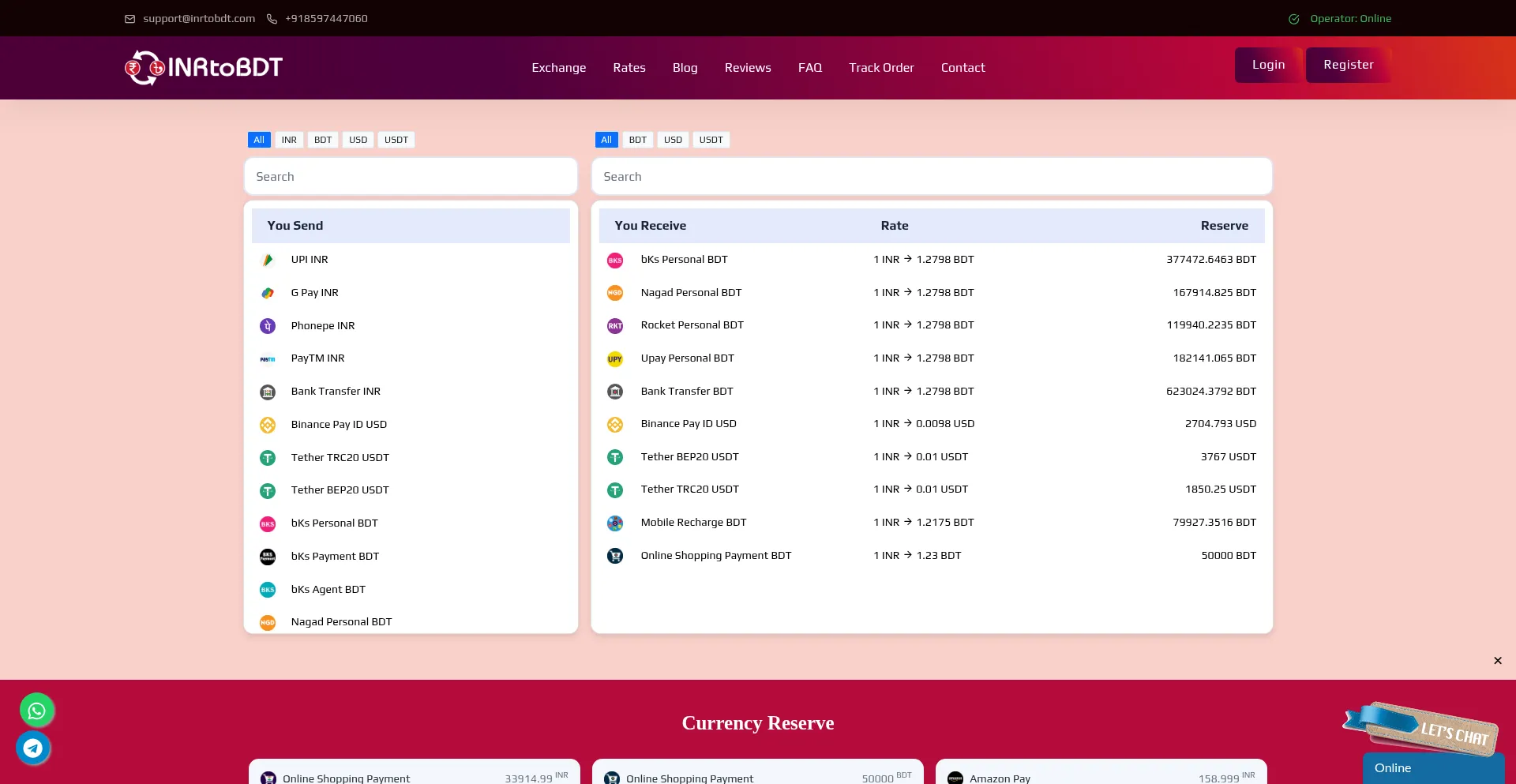Select BDT filter in You Send
1516x784 pixels.
(x=323, y=140)
